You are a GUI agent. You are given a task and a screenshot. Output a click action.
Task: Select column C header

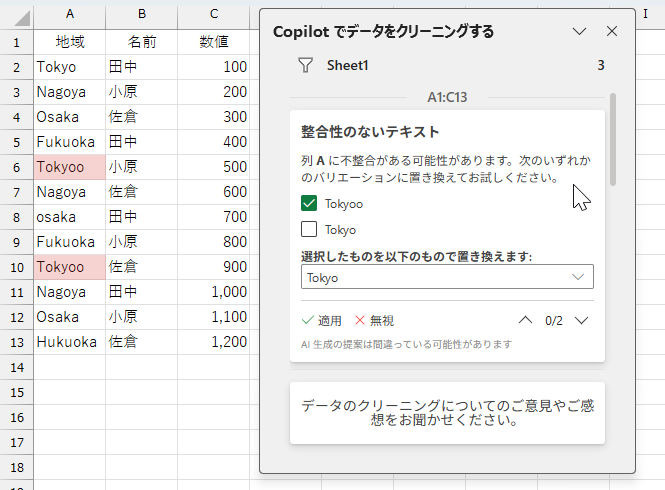click(214, 14)
